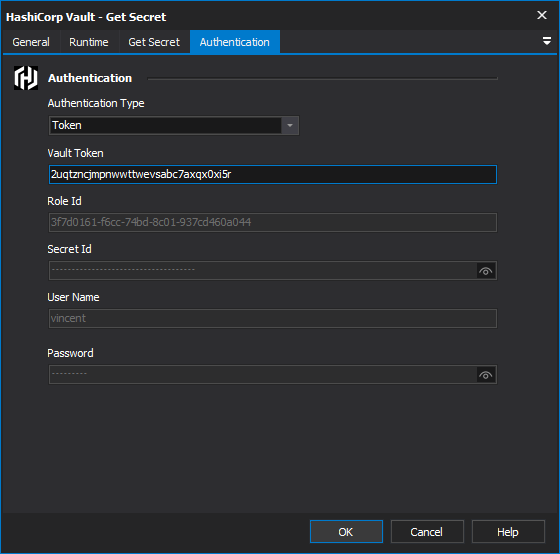The image size is (560, 554).
Task: Open the Token authentication type combo box
Action: pos(174,125)
